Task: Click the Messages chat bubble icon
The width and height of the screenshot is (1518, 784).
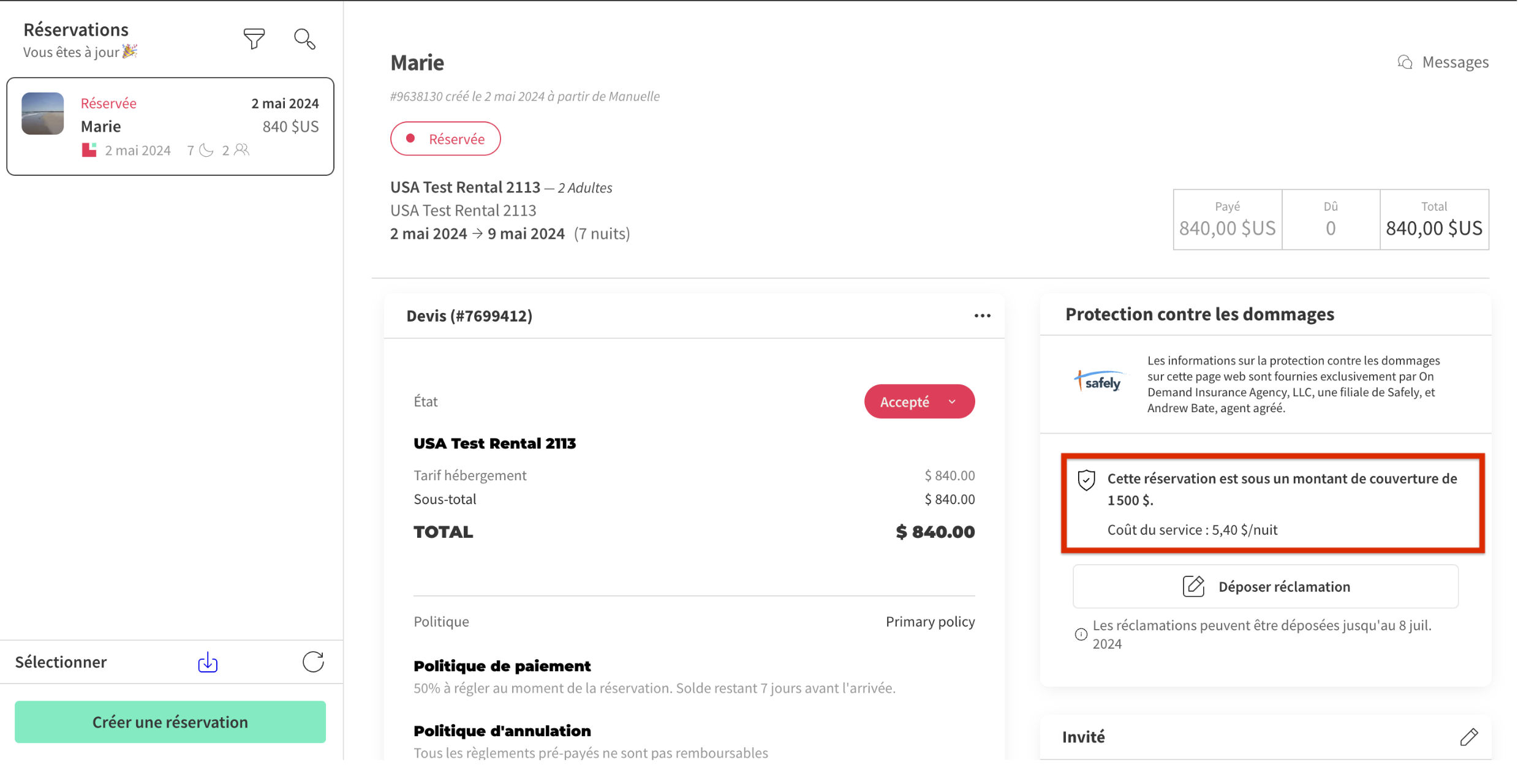Action: (1405, 62)
